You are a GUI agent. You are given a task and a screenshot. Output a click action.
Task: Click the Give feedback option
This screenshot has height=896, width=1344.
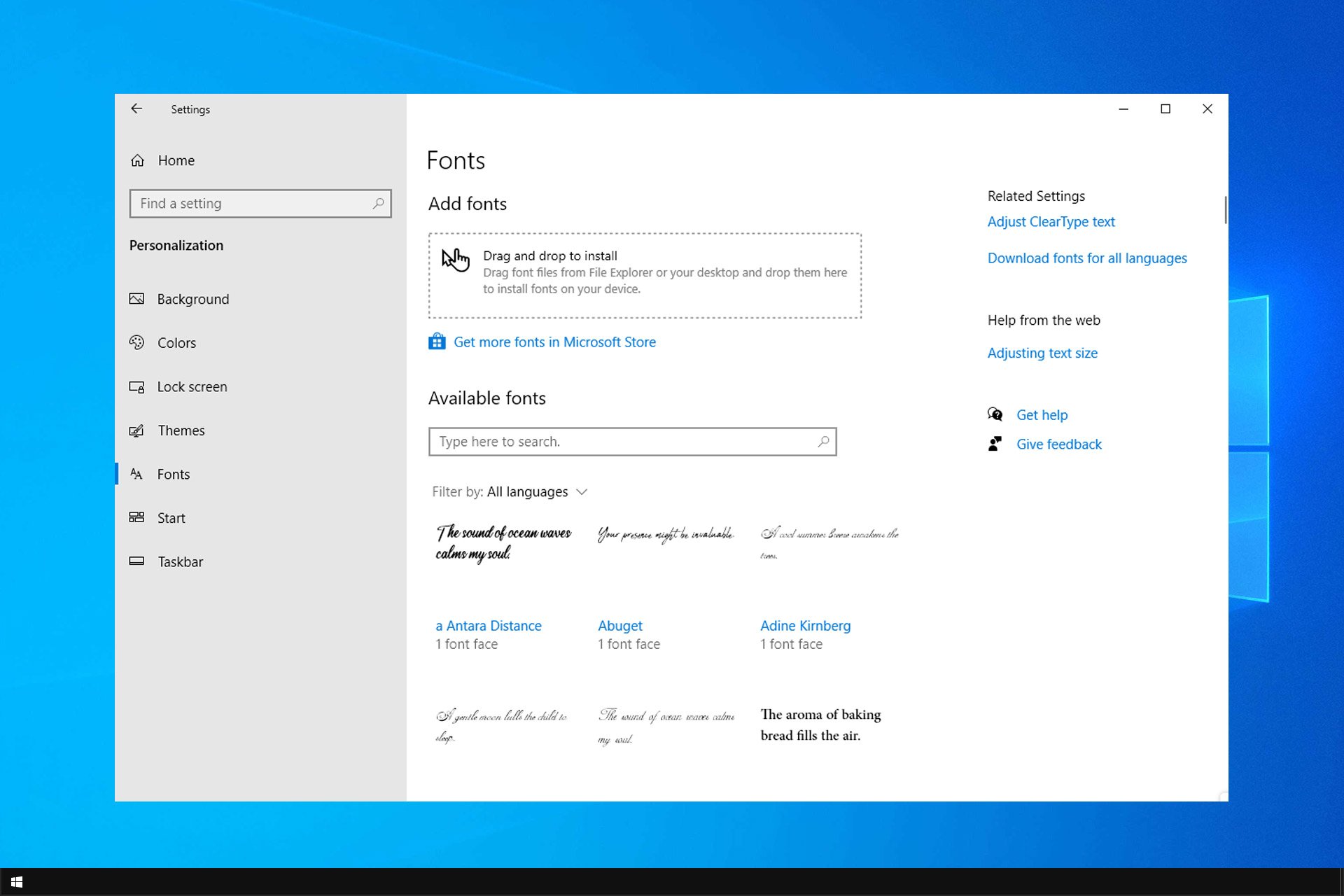(1059, 444)
